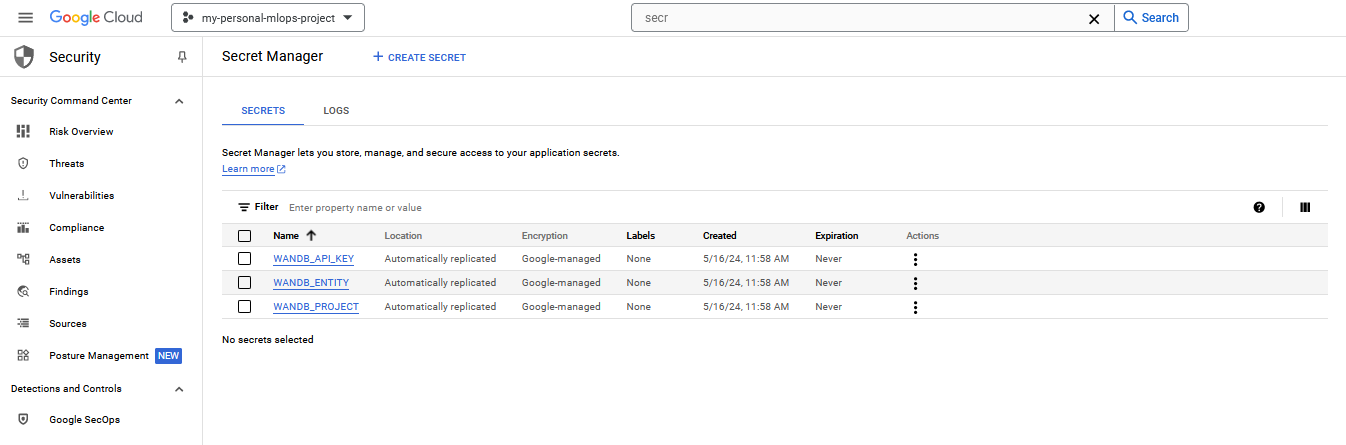Open actions menu for WANDB_API_KEY
Screen dimensions: 1346x445
tap(915, 259)
